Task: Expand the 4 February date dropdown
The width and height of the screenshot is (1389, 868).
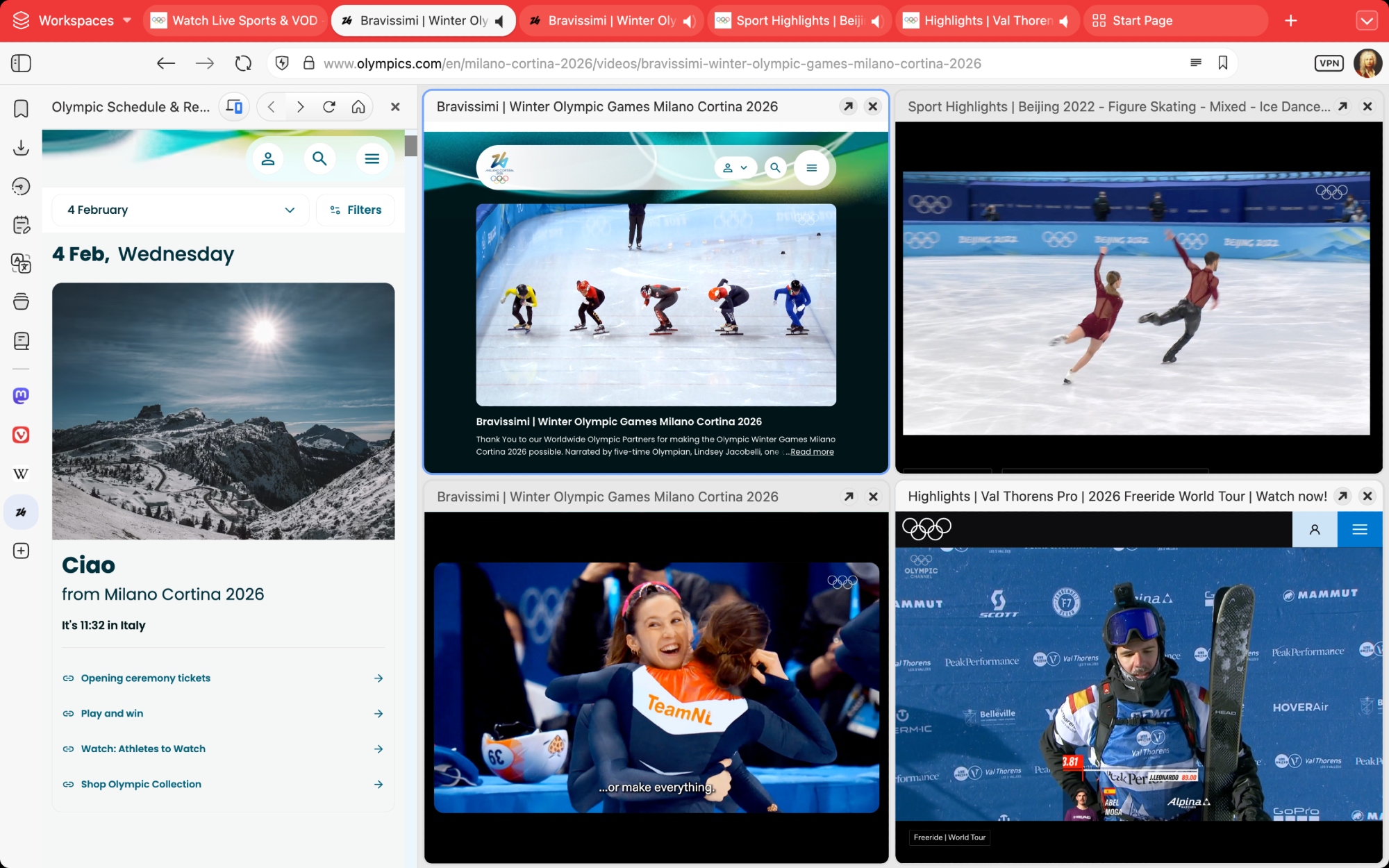Action: (x=181, y=210)
